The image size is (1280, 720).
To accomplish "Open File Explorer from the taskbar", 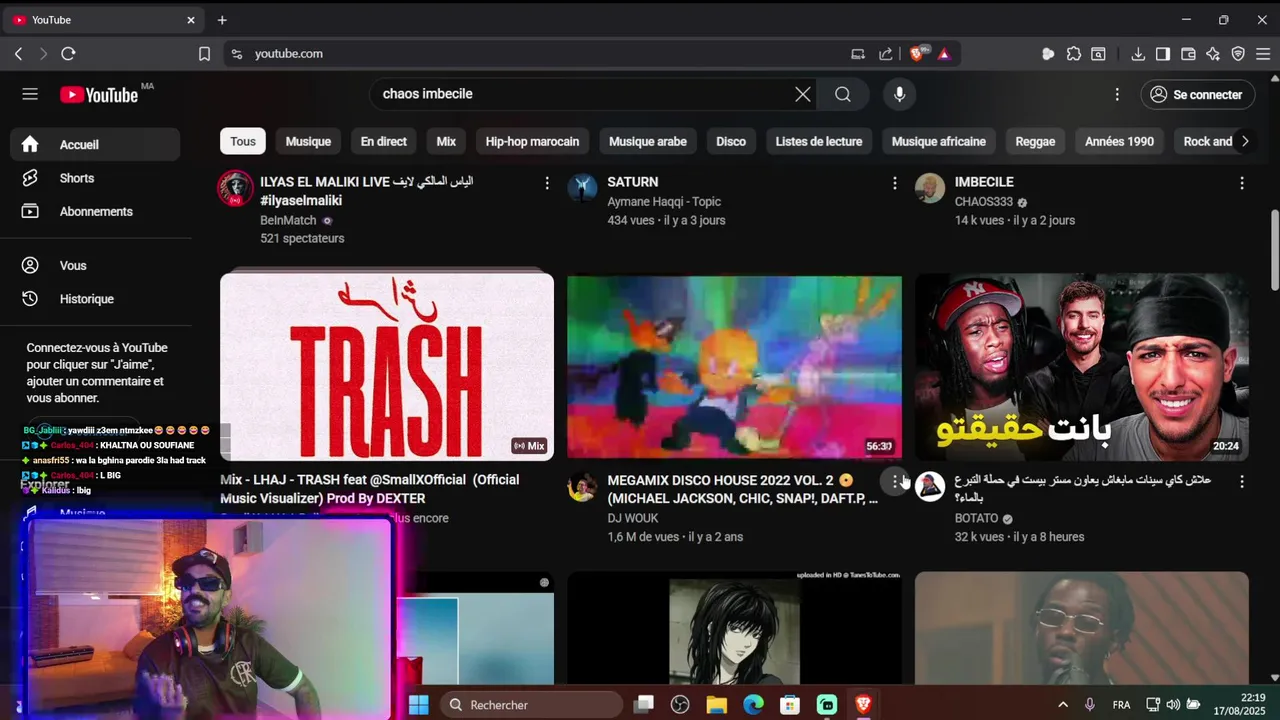I will pos(717,705).
